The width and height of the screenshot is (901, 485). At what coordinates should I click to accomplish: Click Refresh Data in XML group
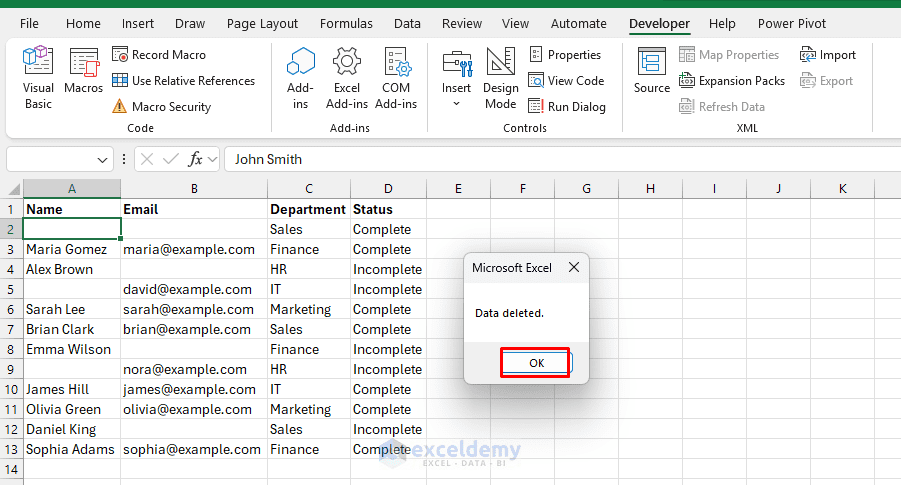coord(722,106)
